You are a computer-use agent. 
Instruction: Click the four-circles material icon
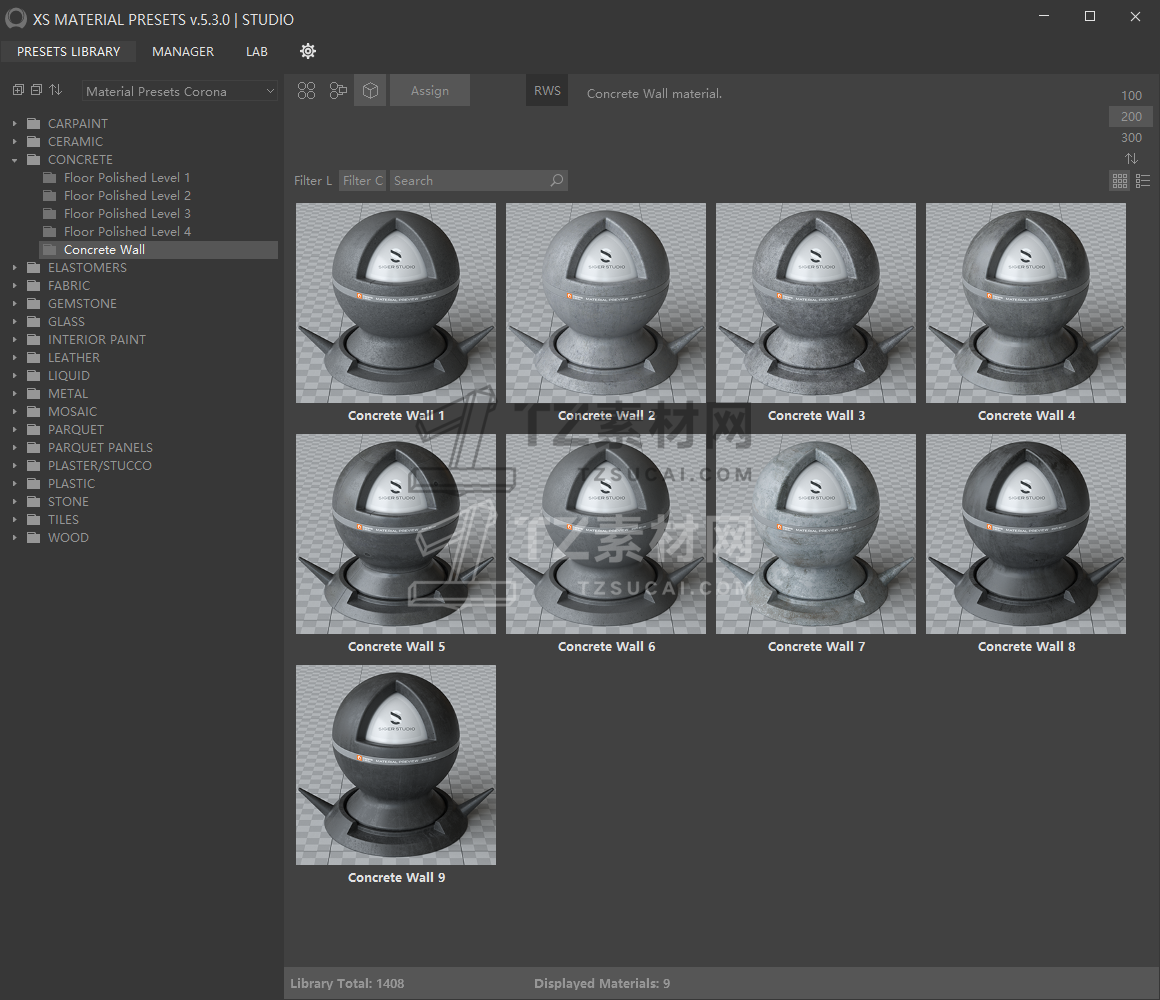[307, 91]
